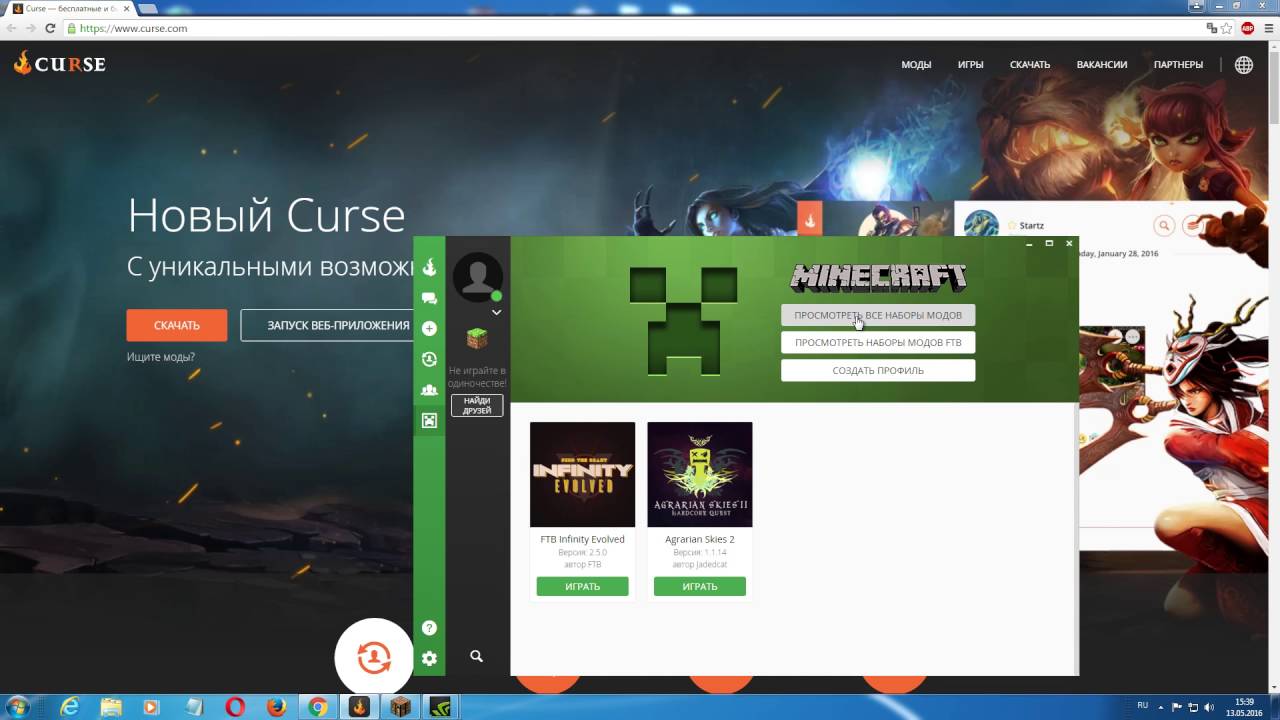Click the Adblock Plus extension icon
Image resolution: width=1280 pixels, height=720 pixels.
1248,28
